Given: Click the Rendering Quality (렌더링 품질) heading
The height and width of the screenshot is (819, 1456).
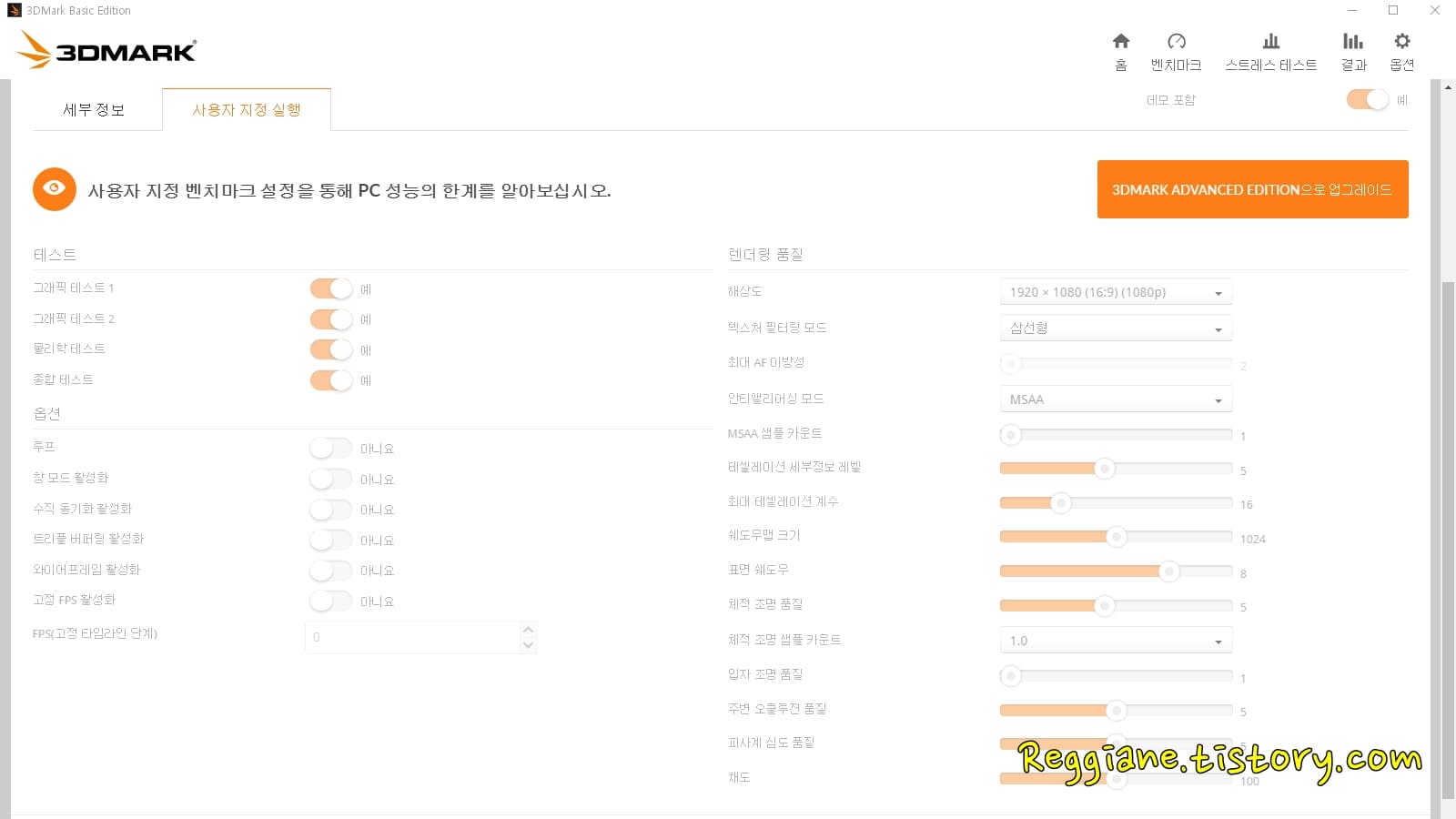Looking at the screenshot, I should [x=765, y=255].
